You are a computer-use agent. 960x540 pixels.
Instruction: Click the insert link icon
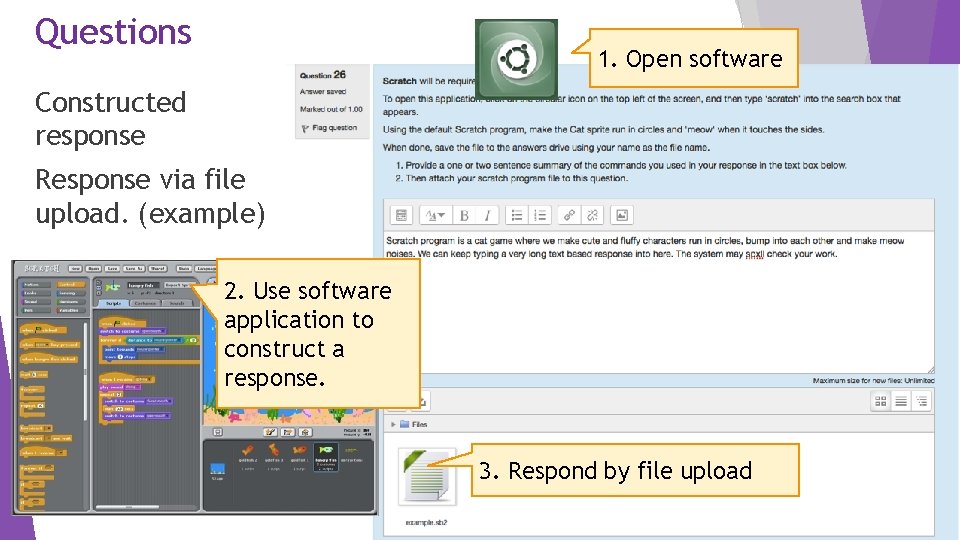(569, 215)
